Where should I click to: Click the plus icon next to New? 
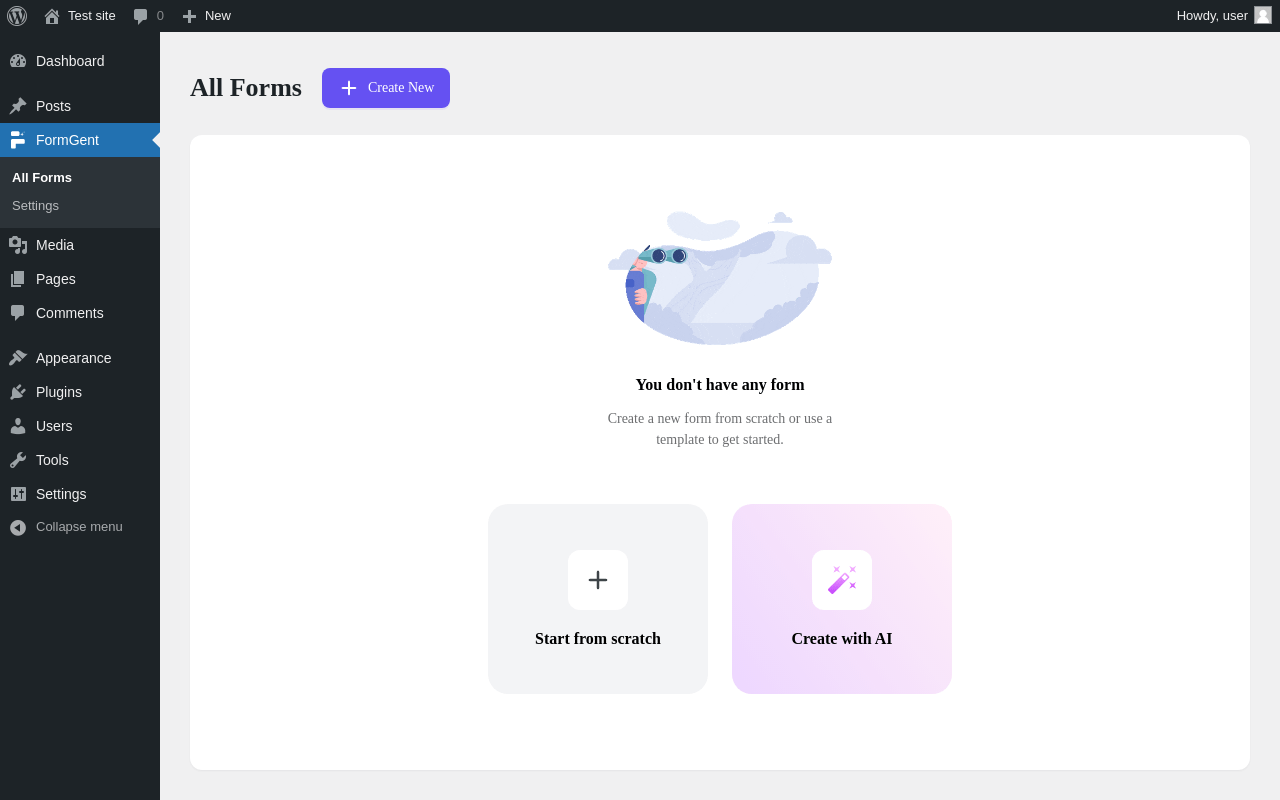click(189, 16)
